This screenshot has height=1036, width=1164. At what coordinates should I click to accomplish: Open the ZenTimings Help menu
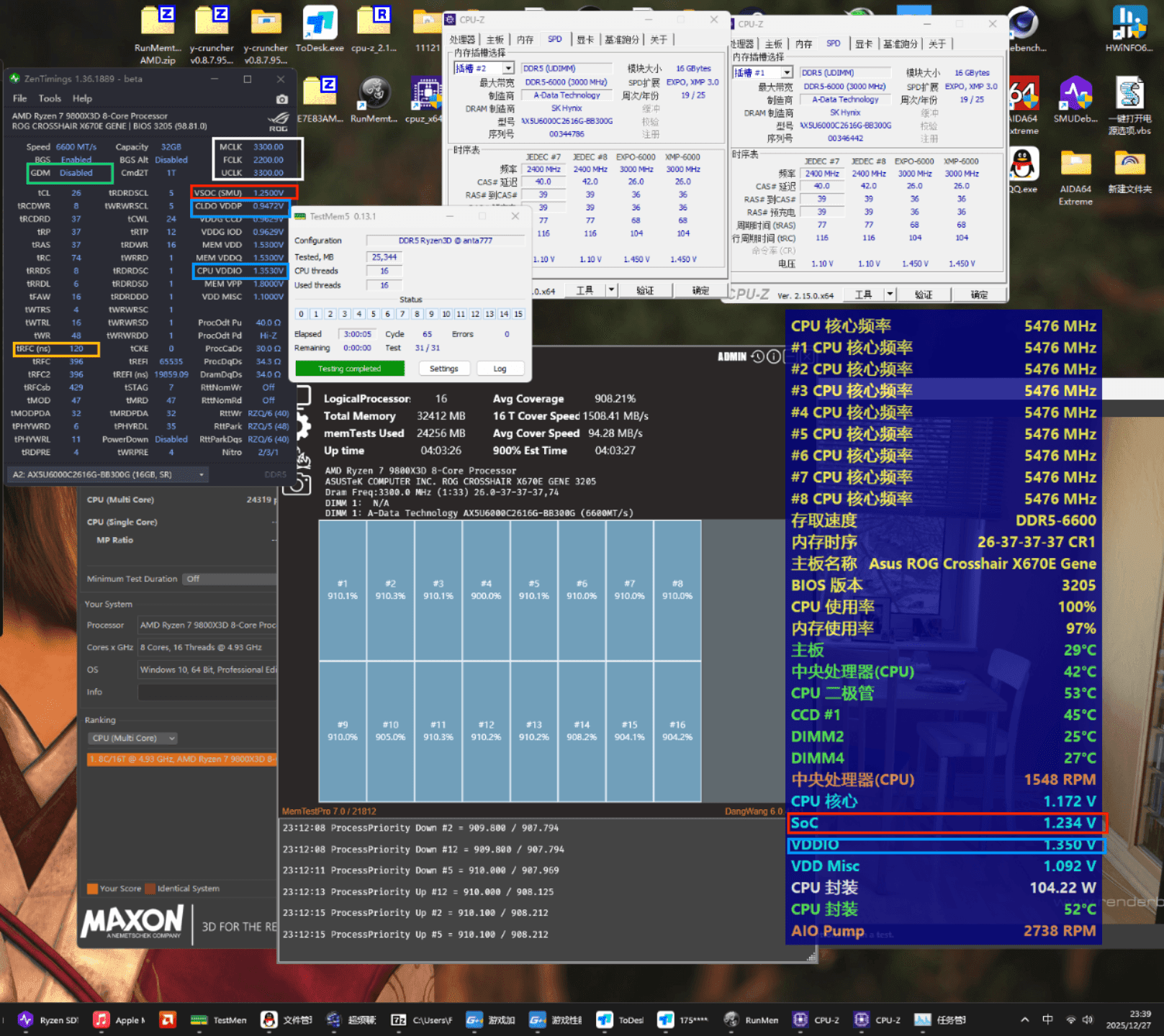[82, 99]
